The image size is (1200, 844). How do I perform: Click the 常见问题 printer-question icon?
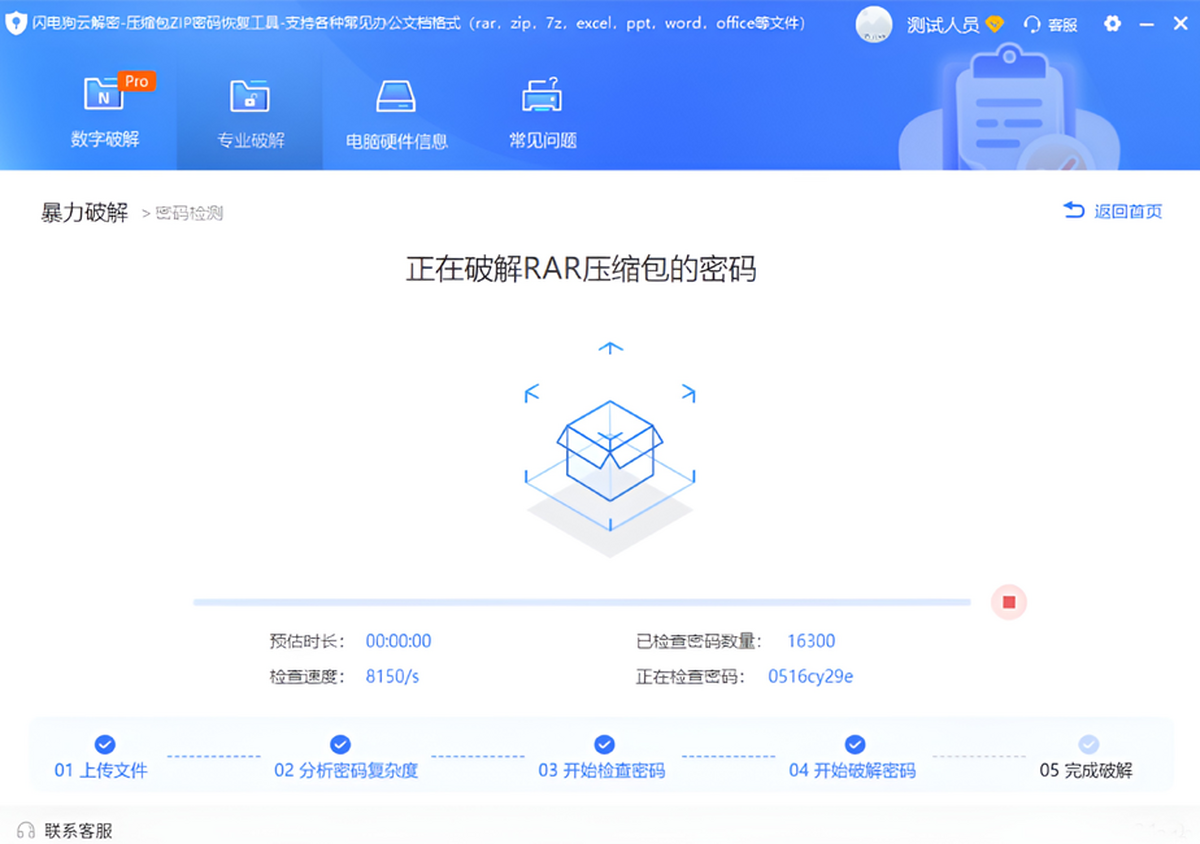540,95
